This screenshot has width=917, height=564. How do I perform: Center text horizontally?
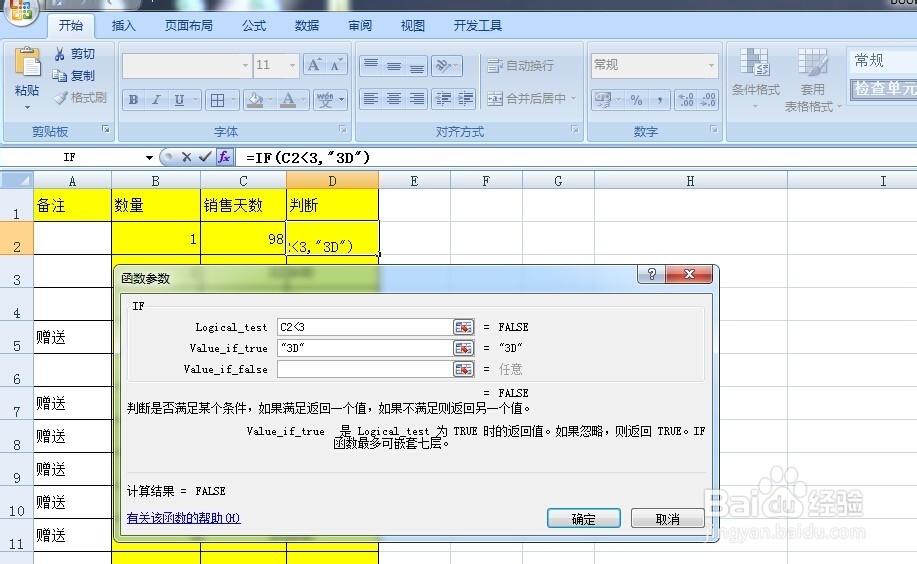tap(394, 99)
